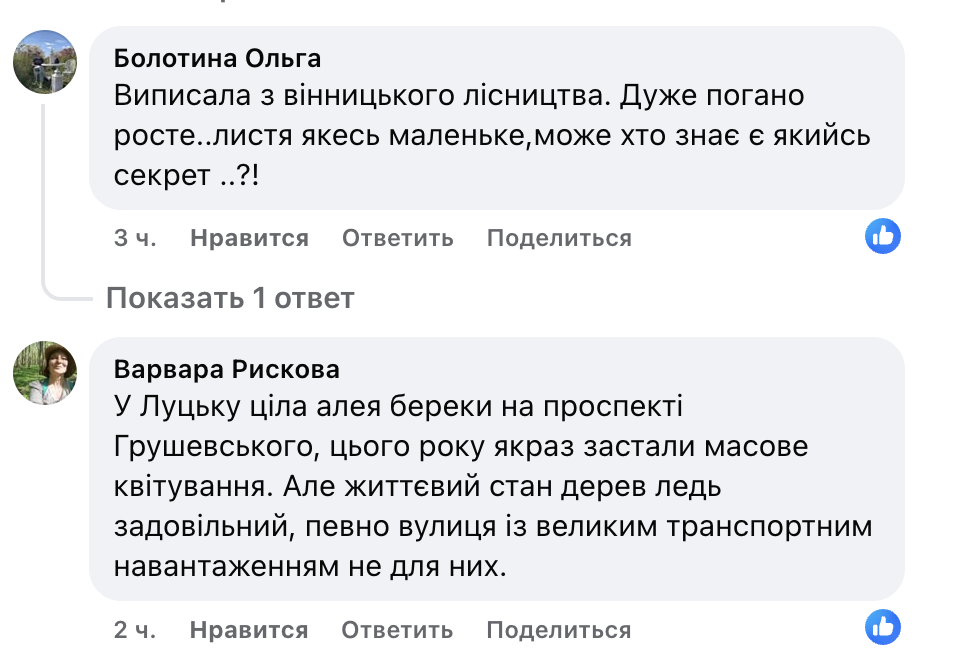Viewport: 972px width, 664px height.
Task: Reply to Варвара Рискова's comment
Action: point(397,630)
